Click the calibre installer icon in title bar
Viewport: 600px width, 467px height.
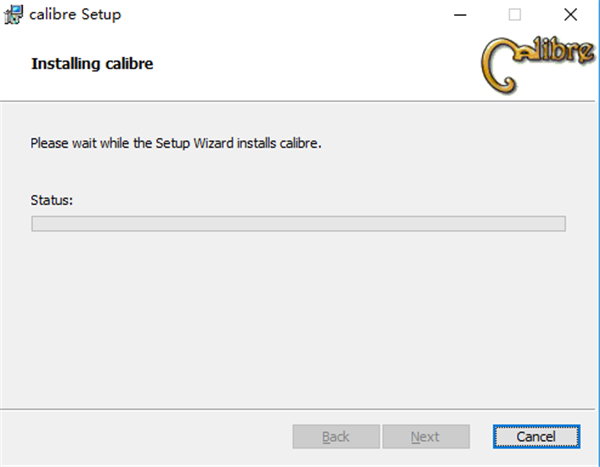pos(15,15)
